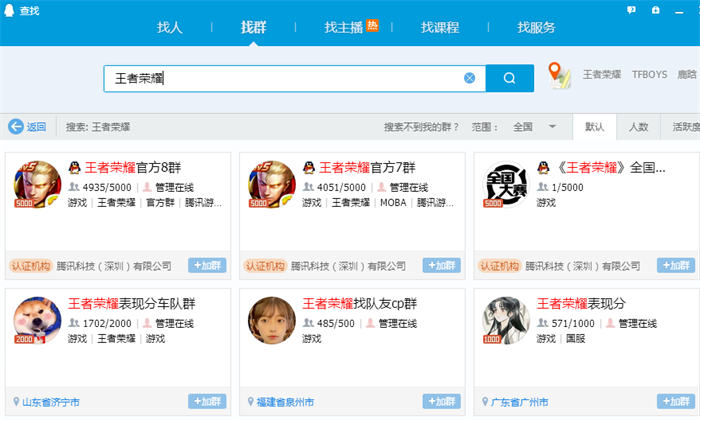701x435 pixels.
Task: Clear the search box text
Action: tap(469, 78)
